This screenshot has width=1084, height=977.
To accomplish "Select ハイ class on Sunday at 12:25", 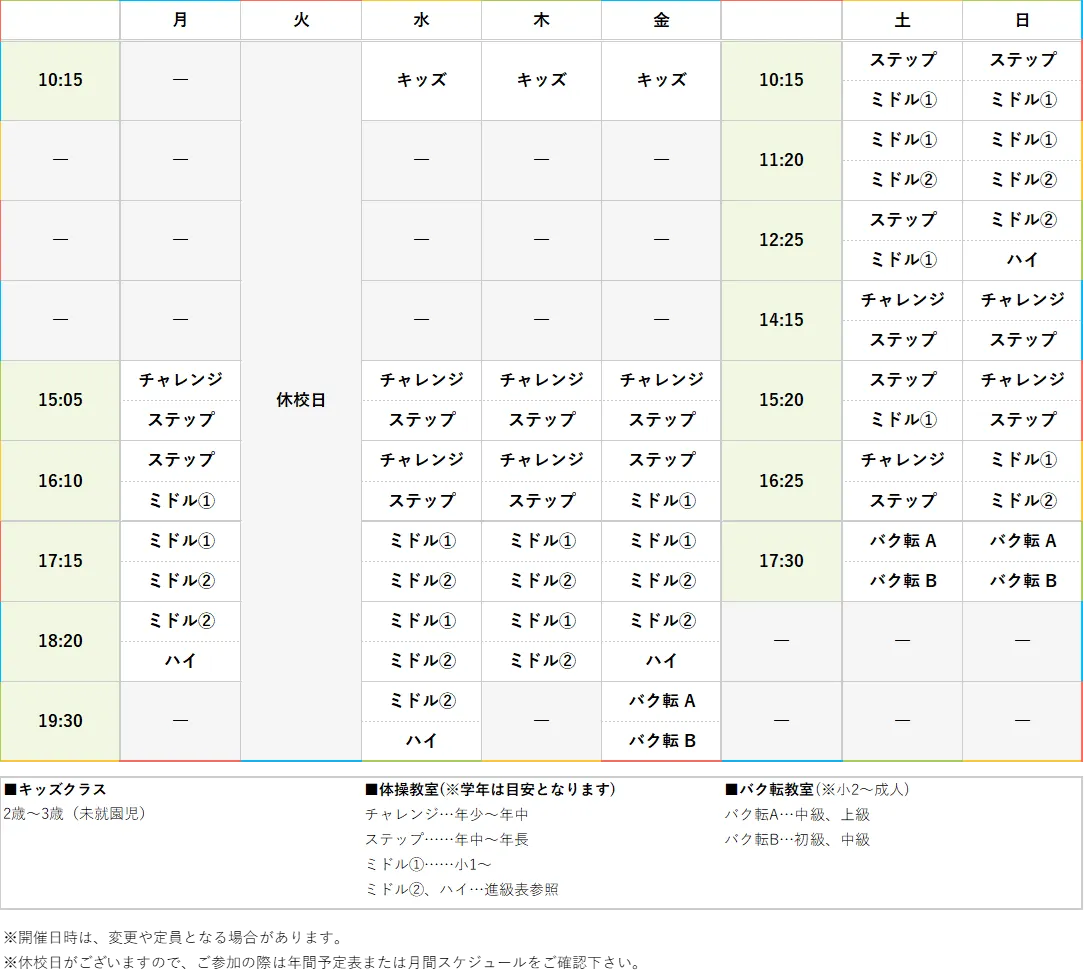I will pyautogui.click(x=1022, y=260).
